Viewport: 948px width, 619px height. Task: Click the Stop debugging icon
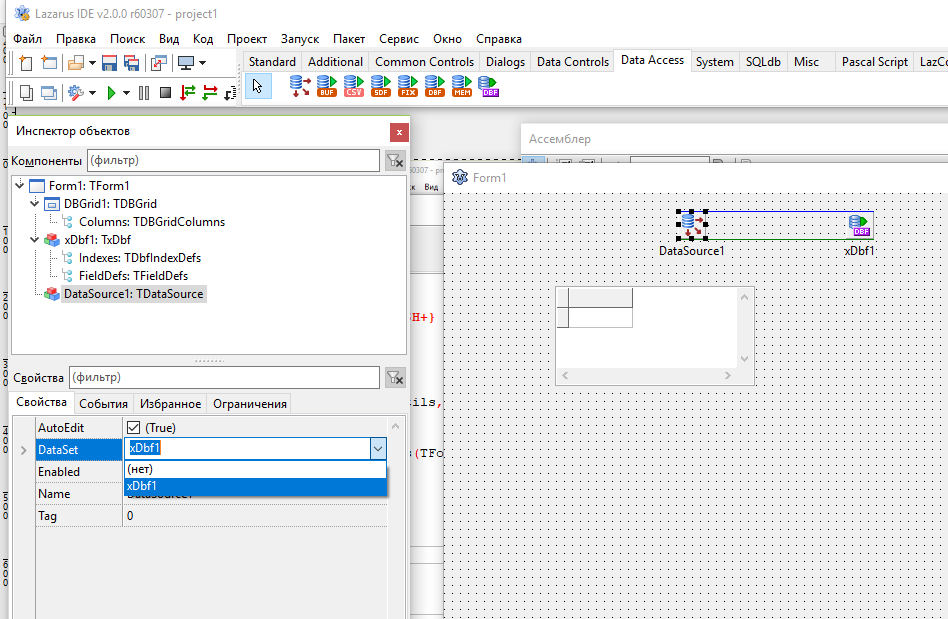pos(166,93)
